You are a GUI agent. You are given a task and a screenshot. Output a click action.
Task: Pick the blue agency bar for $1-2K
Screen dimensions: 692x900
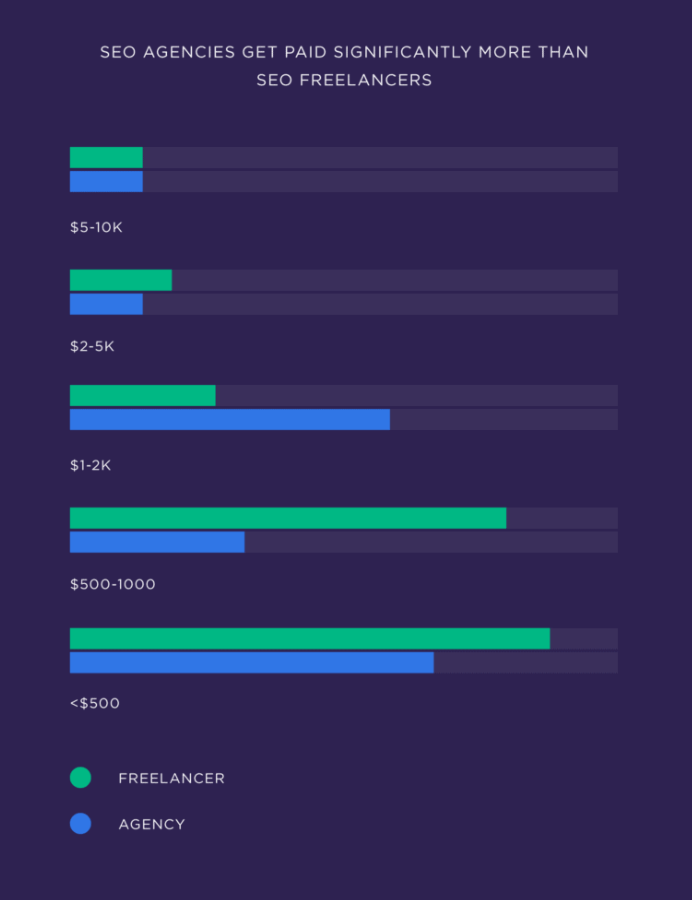click(x=230, y=419)
